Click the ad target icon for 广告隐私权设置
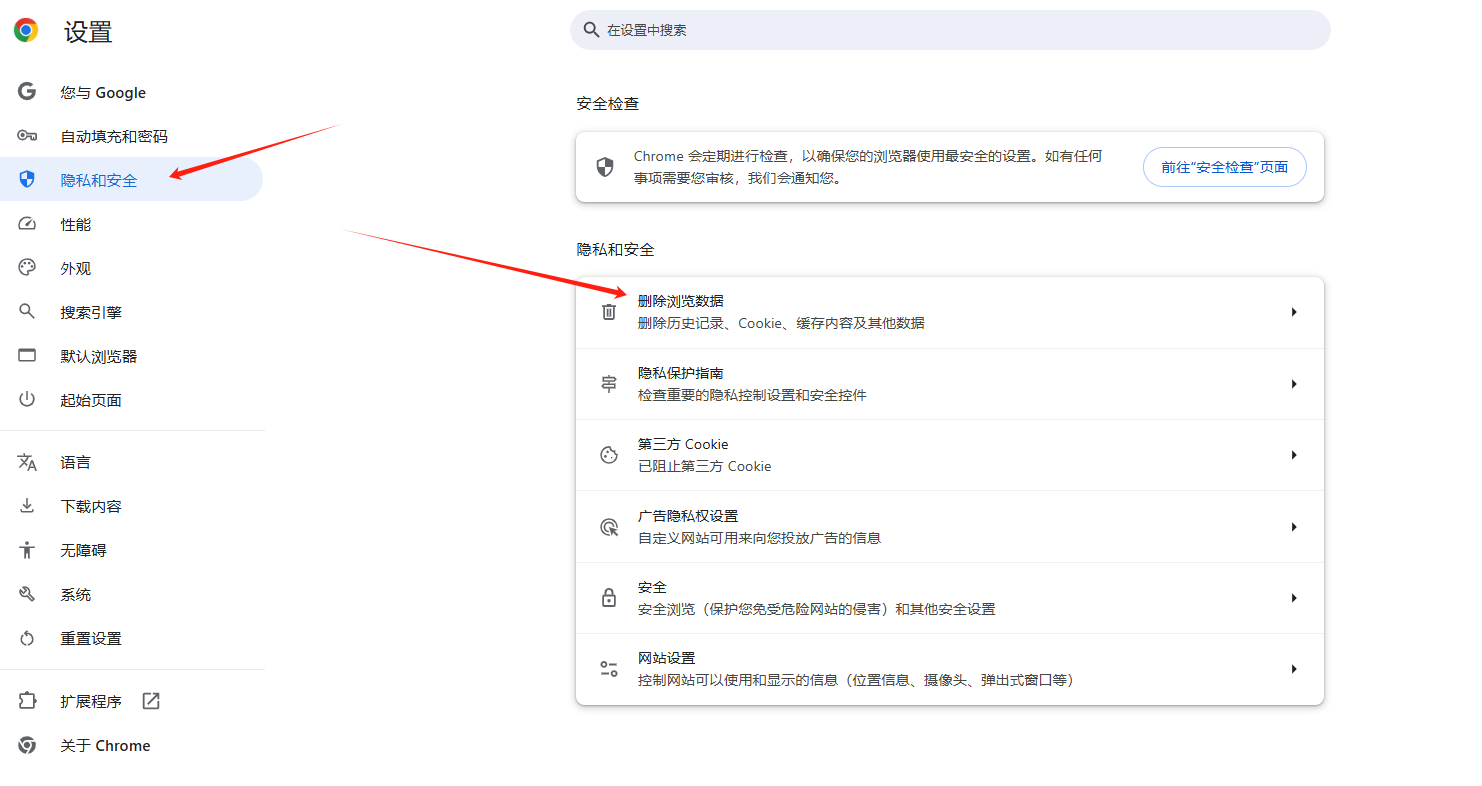The height and width of the screenshot is (786, 1482). point(609,527)
